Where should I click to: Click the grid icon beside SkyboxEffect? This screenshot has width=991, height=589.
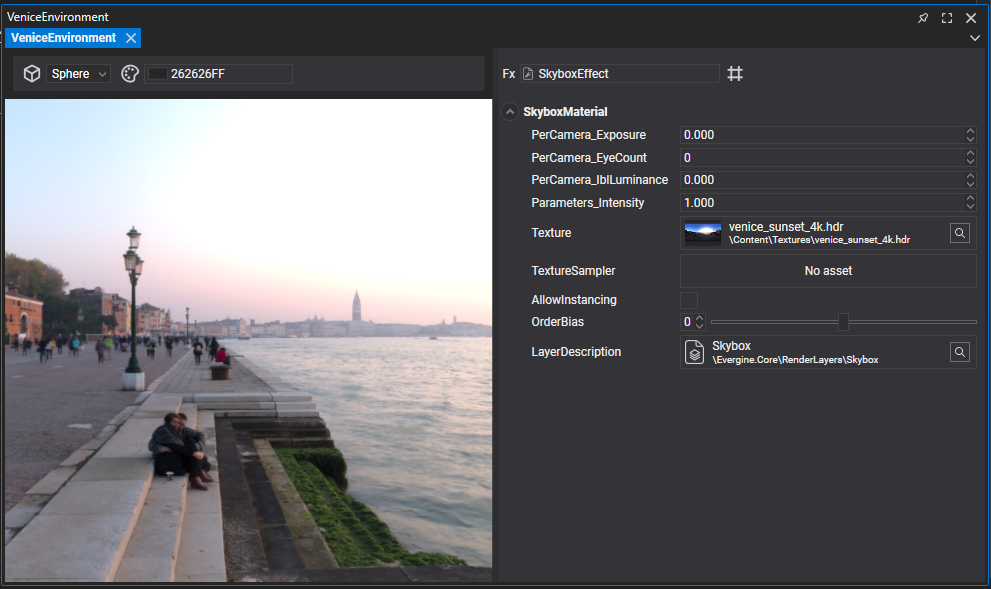click(x=735, y=74)
